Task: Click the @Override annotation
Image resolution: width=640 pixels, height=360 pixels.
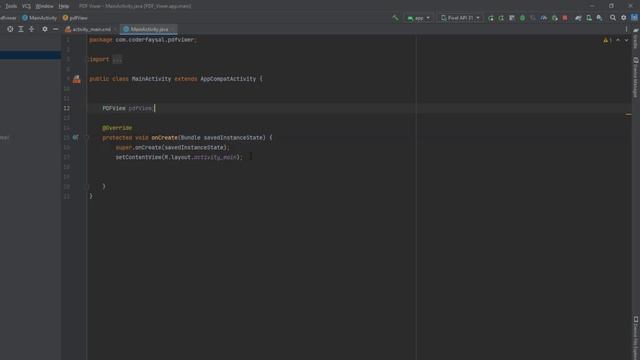Action: [117, 128]
